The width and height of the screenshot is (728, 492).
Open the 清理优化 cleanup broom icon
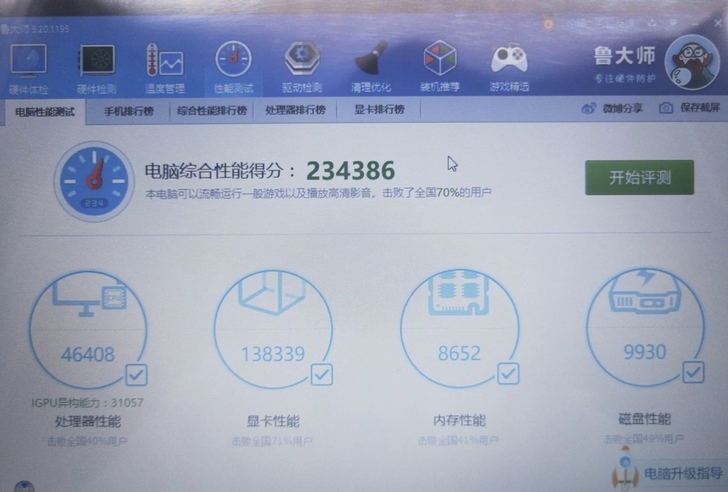(x=371, y=58)
